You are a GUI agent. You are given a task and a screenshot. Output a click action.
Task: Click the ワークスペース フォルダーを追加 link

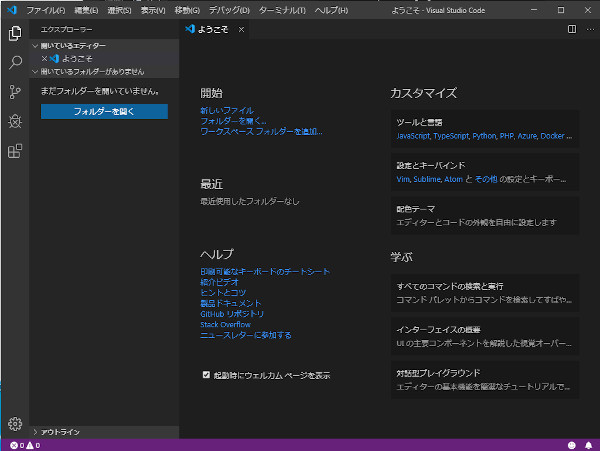[261, 132]
